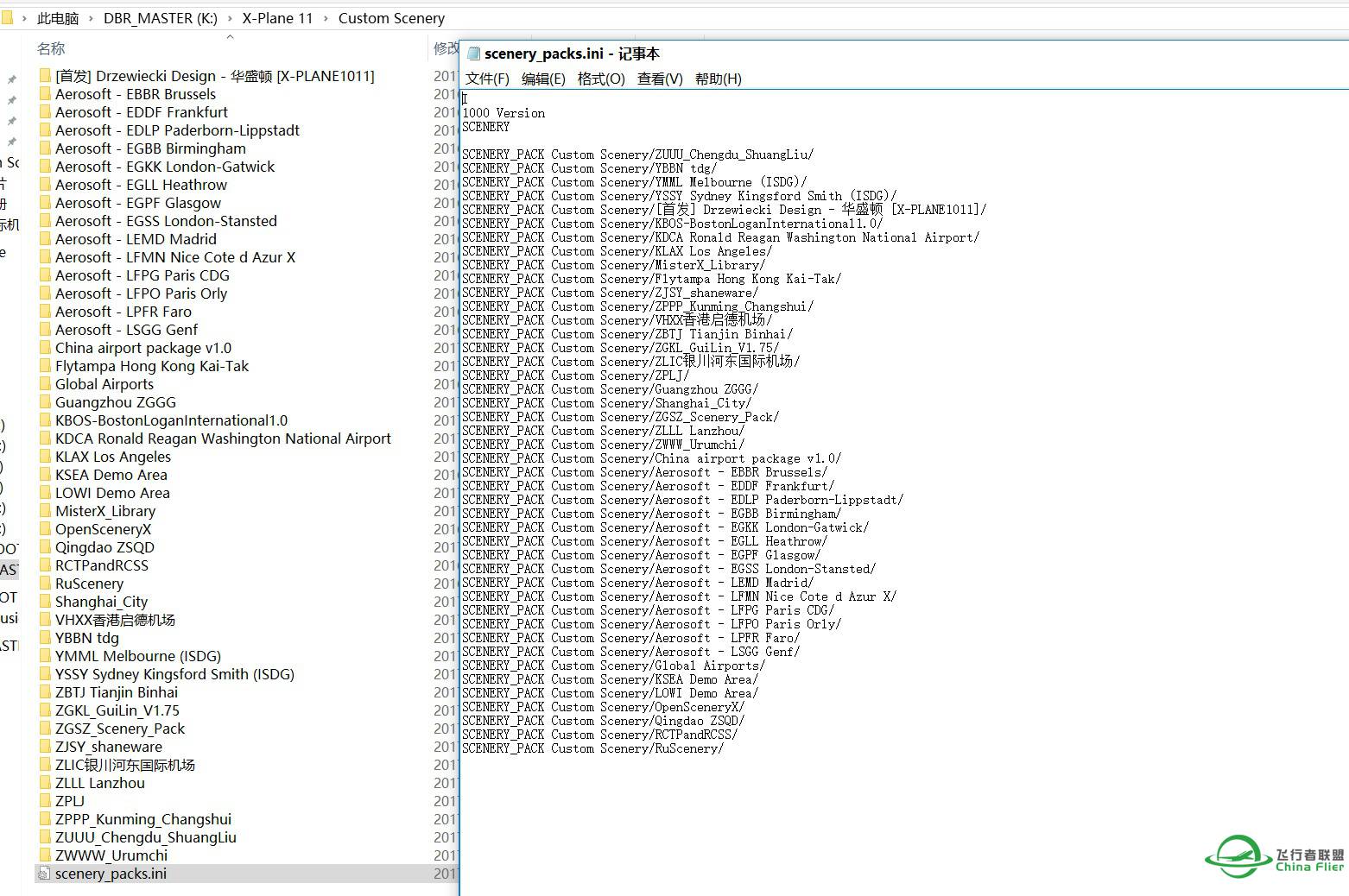The width and height of the screenshot is (1349, 896).
Task: Select the Aerosoft - EBBR Brussels folder icon
Action: [x=45, y=94]
